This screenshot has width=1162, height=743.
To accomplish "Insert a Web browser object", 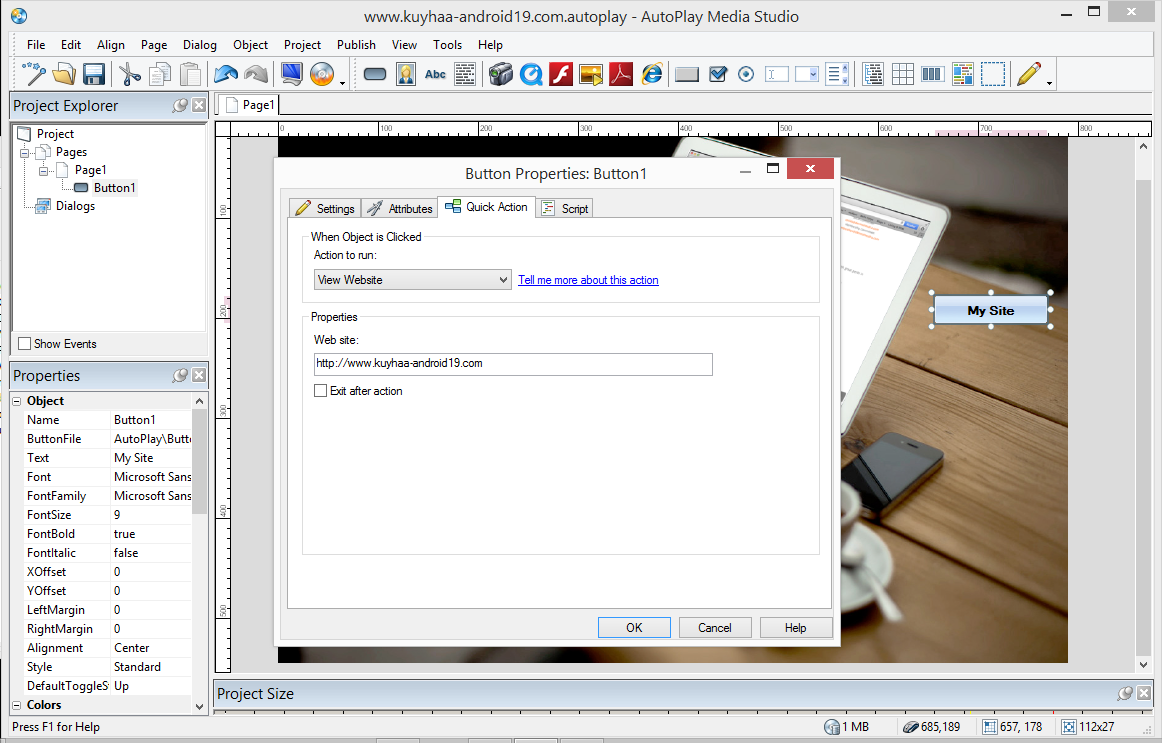I will coord(651,74).
